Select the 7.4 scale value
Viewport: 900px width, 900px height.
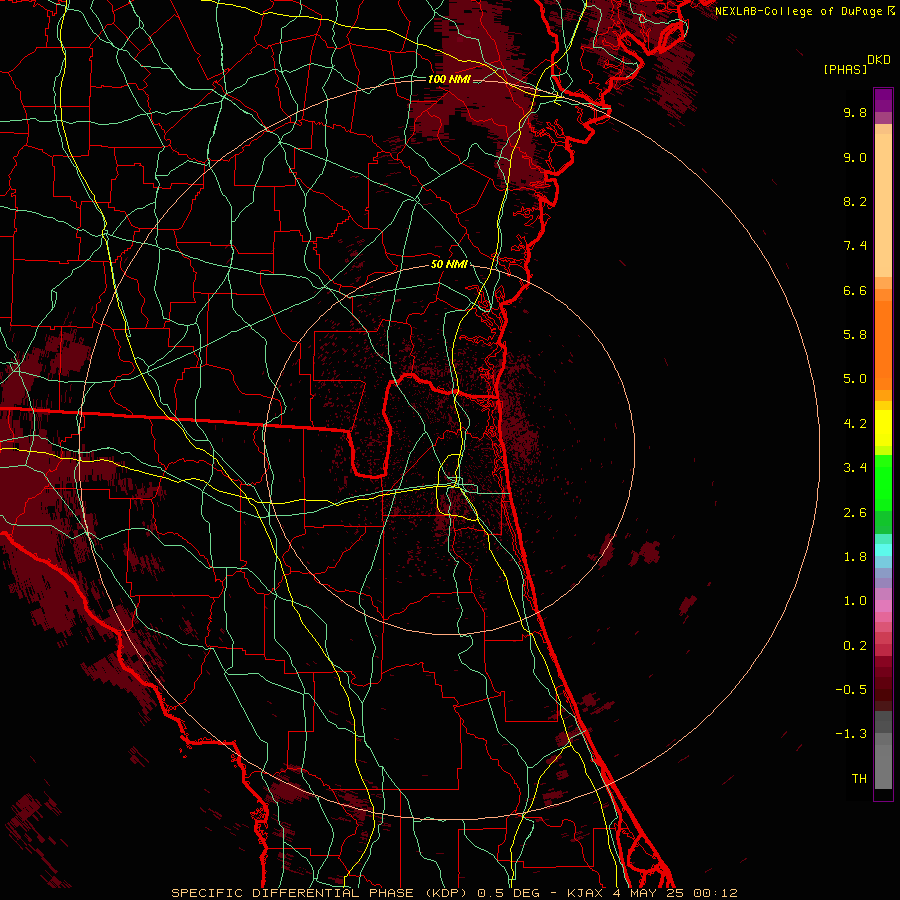click(x=855, y=246)
